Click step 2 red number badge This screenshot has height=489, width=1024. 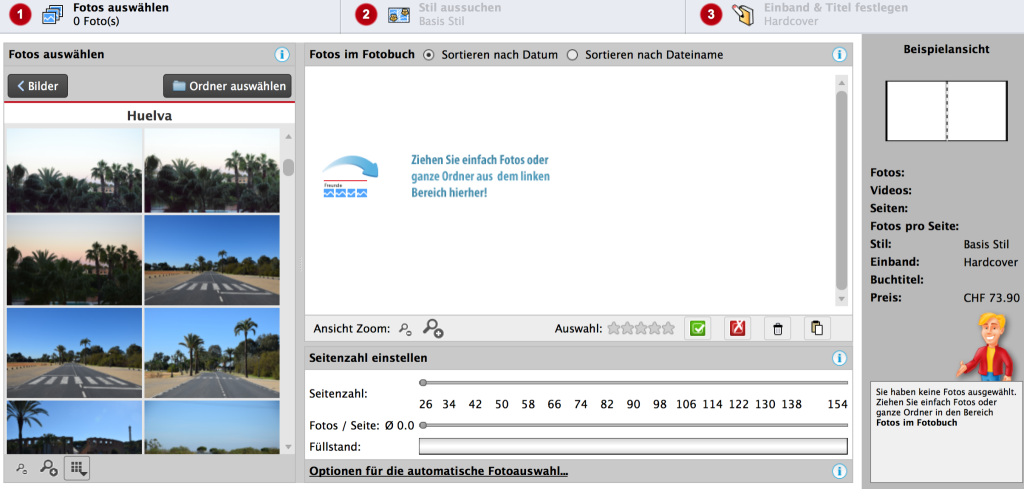366,14
